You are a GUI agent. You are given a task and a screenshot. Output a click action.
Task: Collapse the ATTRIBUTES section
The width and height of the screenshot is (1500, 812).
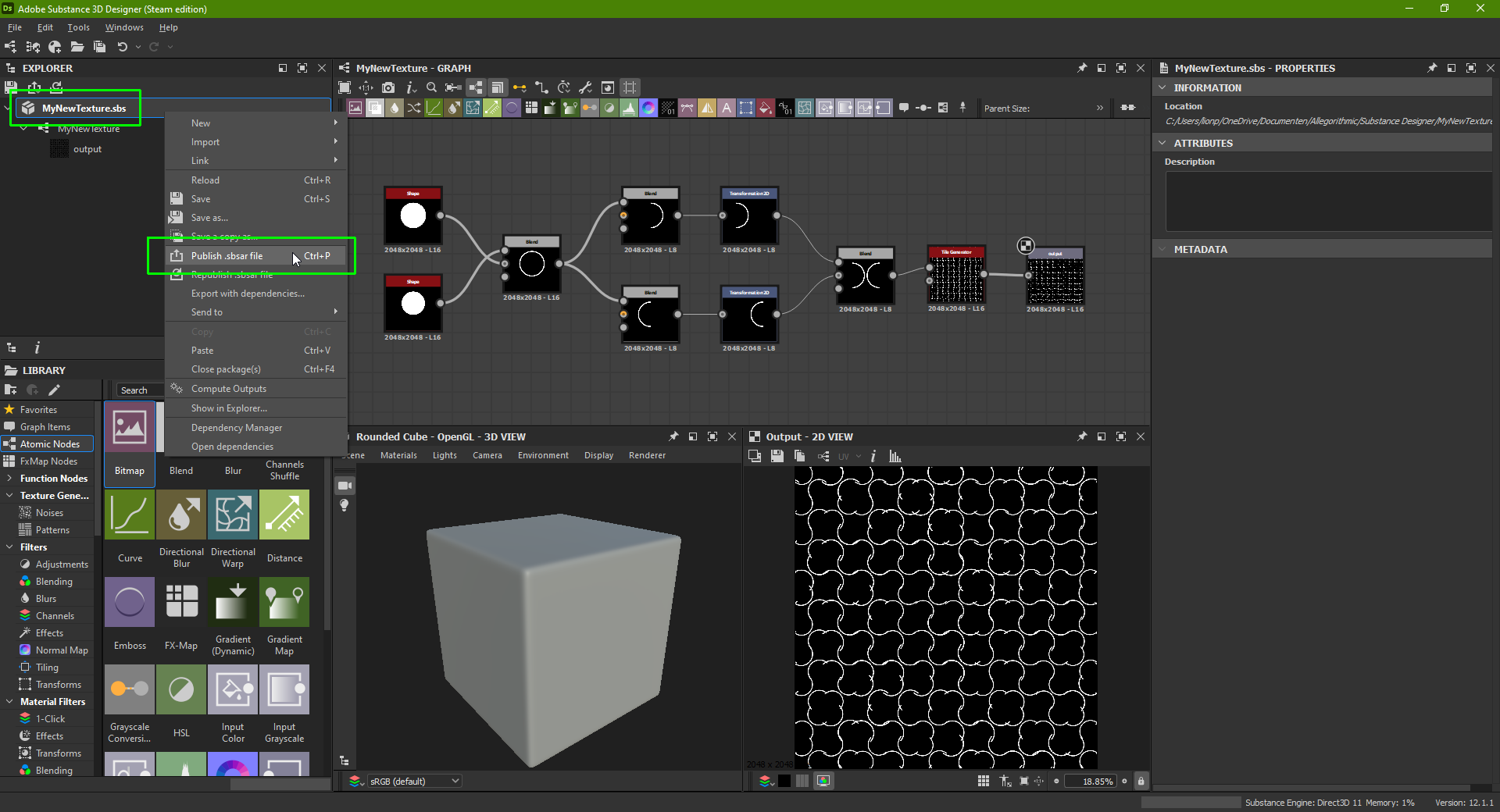point(1162,143)
